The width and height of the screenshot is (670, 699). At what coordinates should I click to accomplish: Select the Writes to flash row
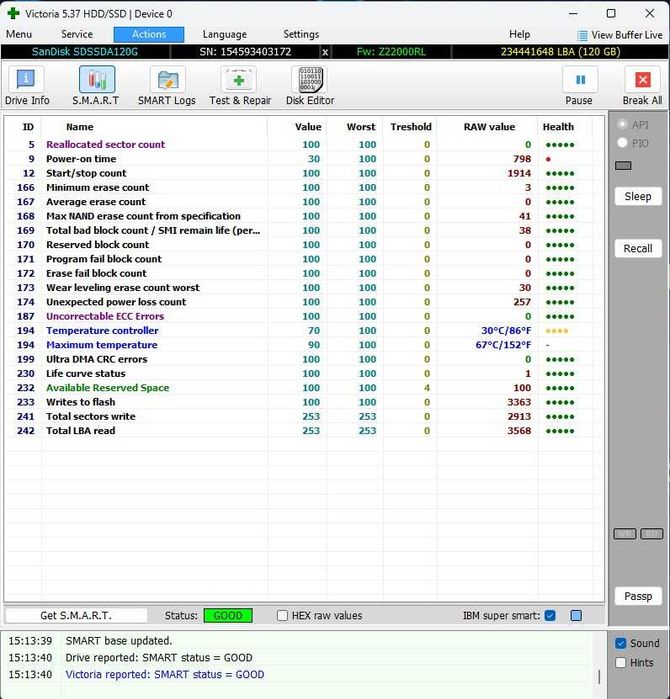click(304, 402)
